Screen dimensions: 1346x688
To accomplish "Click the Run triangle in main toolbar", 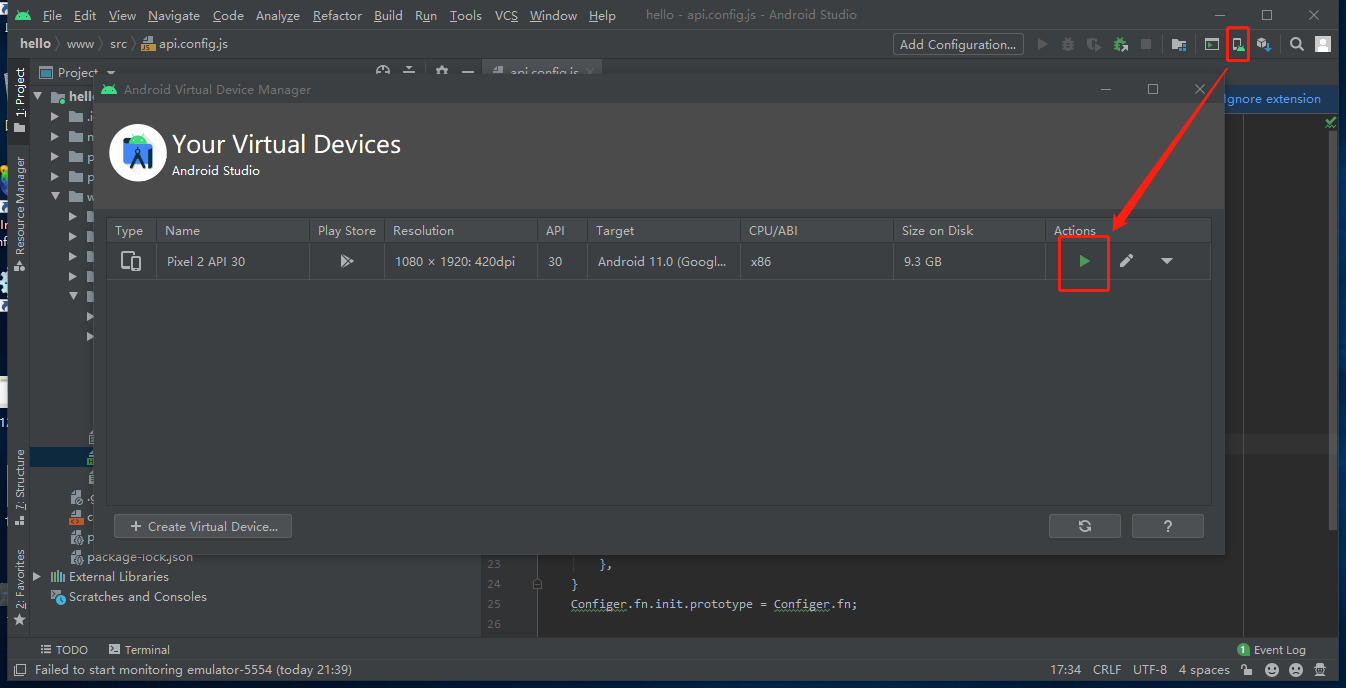I will (x=1043, y=44).
